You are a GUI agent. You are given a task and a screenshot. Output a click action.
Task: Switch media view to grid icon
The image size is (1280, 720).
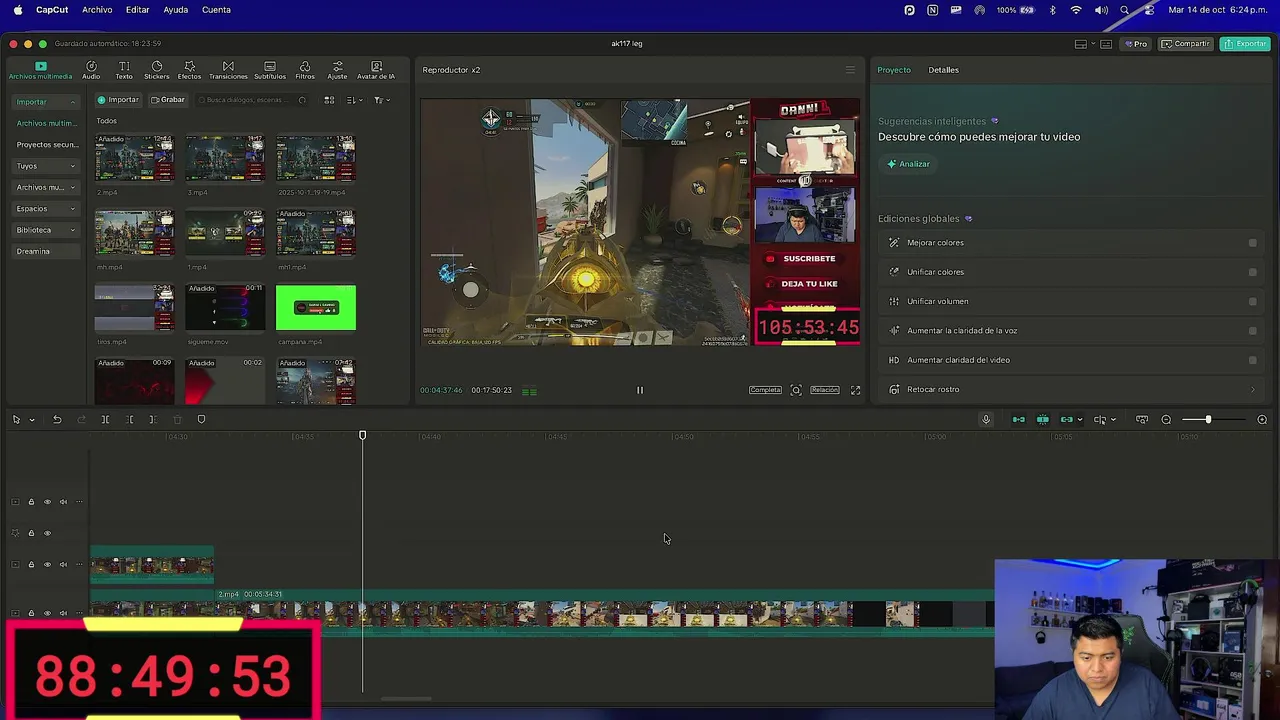[x=329, y=100]
